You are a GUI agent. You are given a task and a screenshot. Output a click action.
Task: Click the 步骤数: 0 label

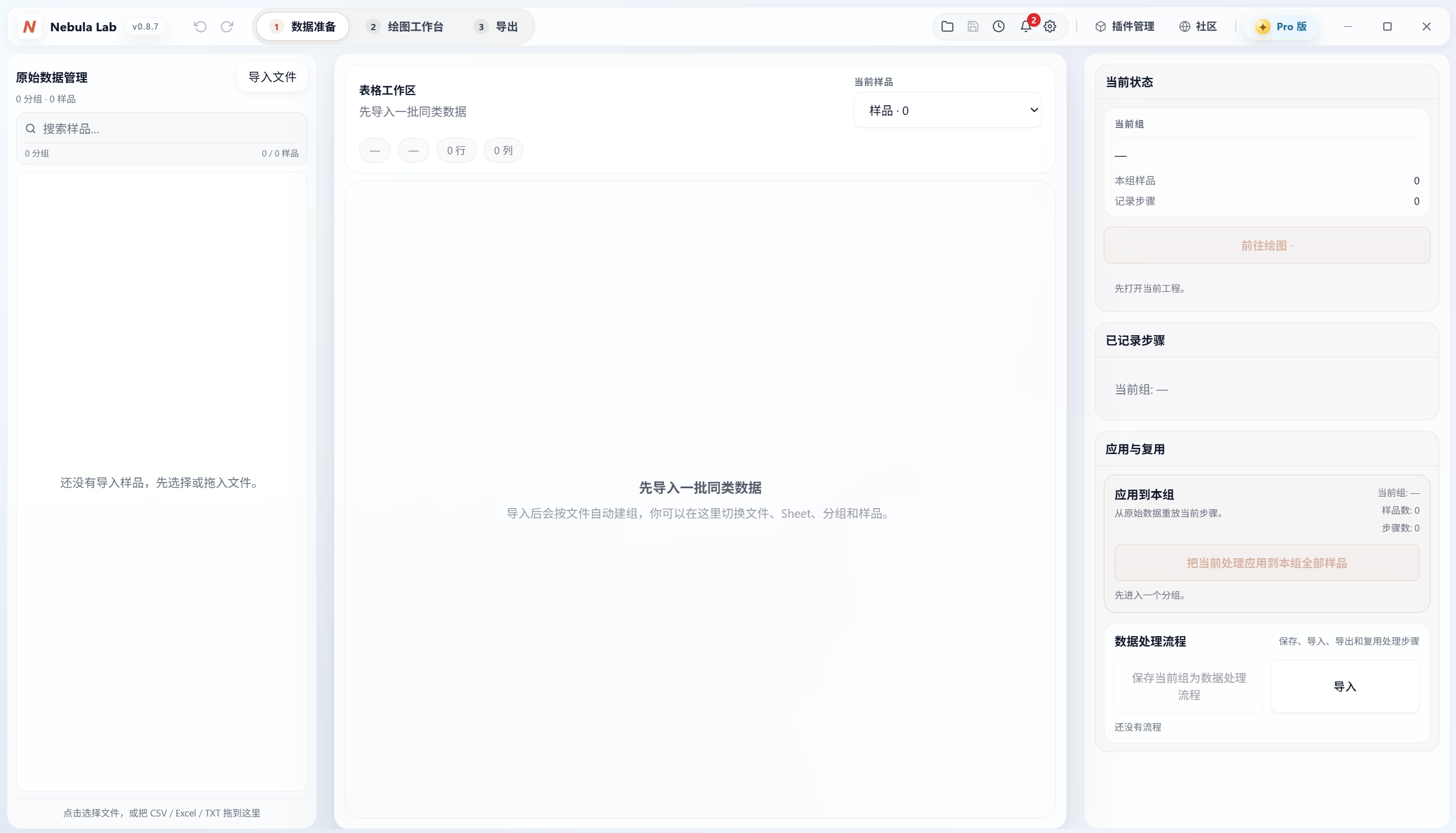click(1400, 528)
